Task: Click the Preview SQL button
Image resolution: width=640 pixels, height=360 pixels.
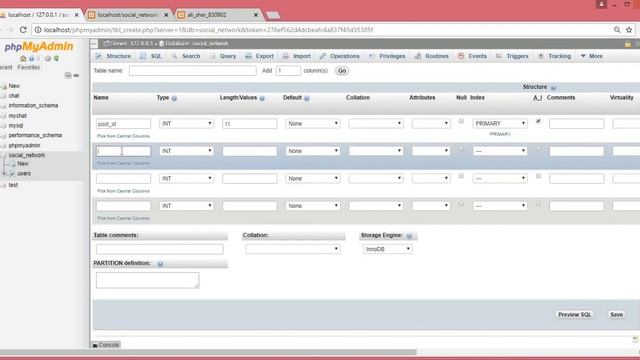Action: [574, 315]
